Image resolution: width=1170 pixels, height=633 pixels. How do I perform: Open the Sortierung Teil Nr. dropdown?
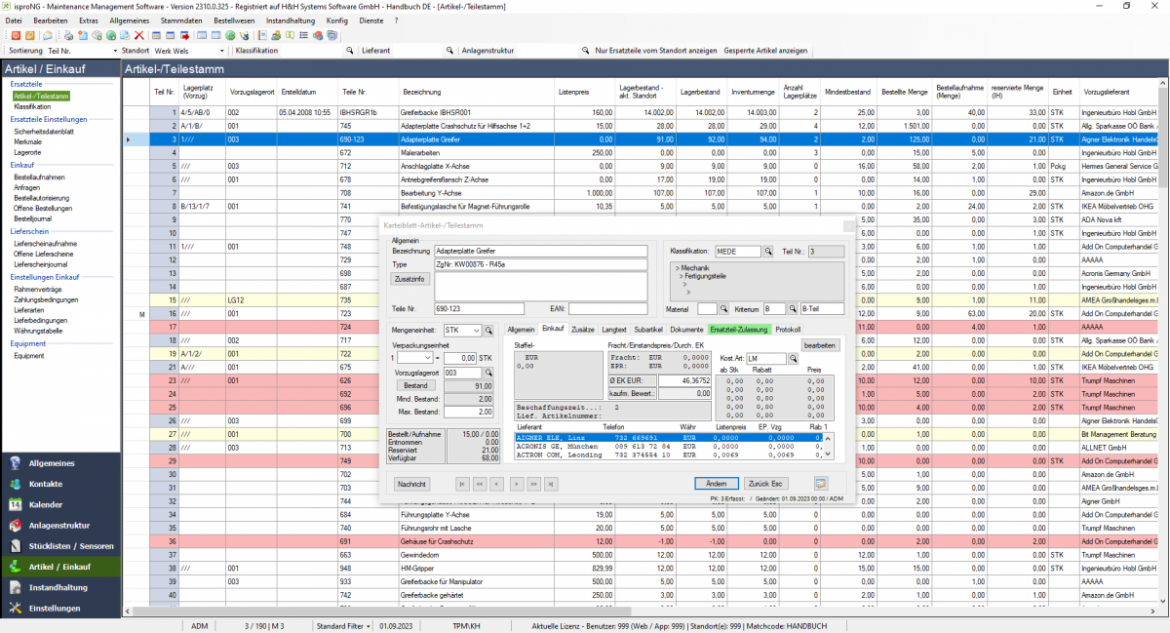(113, 50)
